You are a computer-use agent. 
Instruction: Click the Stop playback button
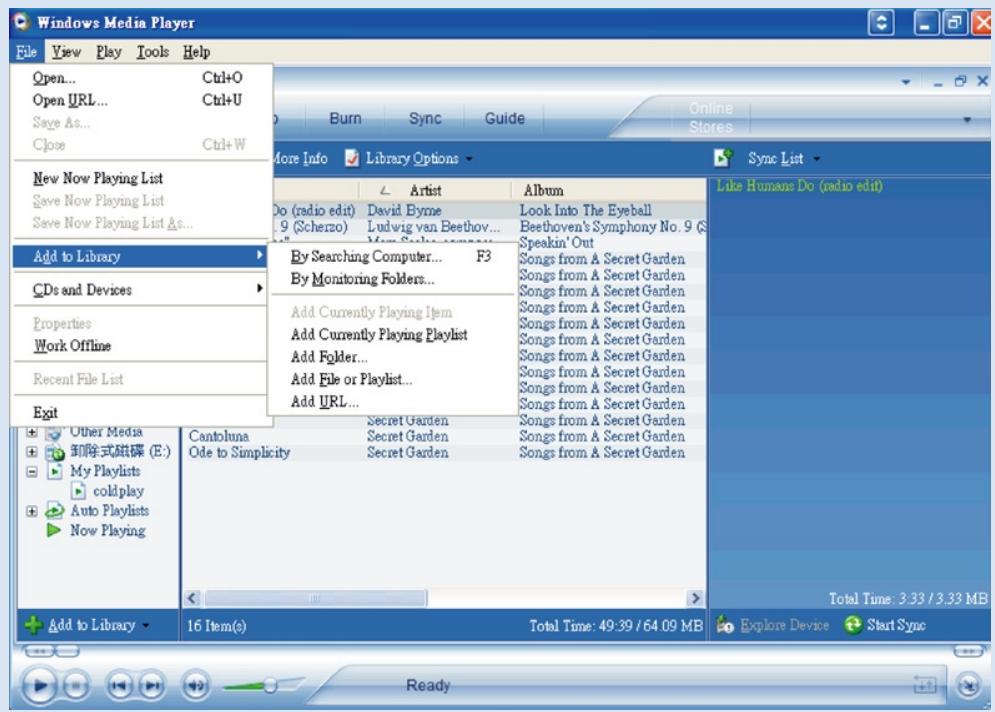point(76,685)
